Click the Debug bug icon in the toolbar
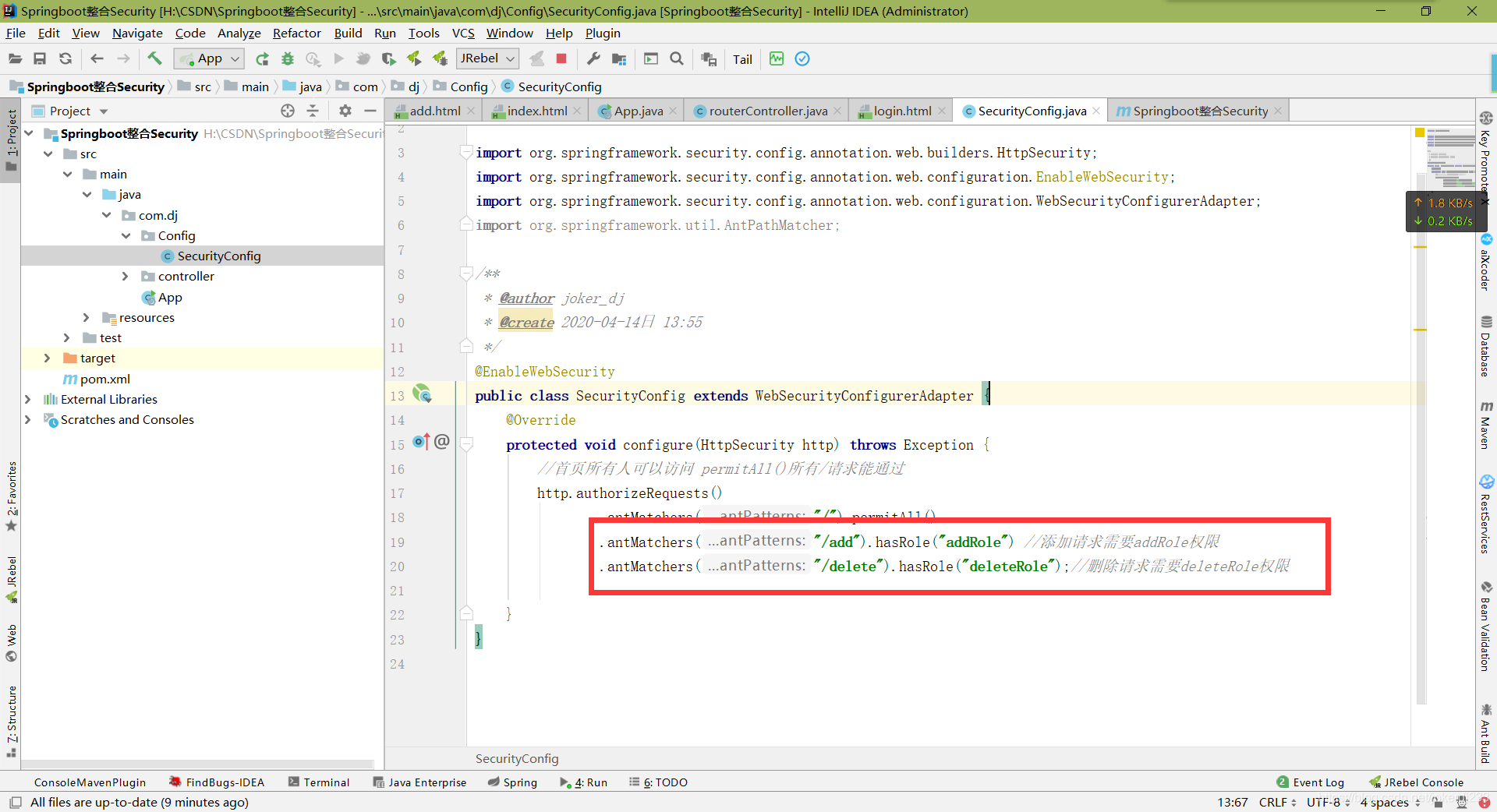The image size is (1497, 812). pos(288,58)
